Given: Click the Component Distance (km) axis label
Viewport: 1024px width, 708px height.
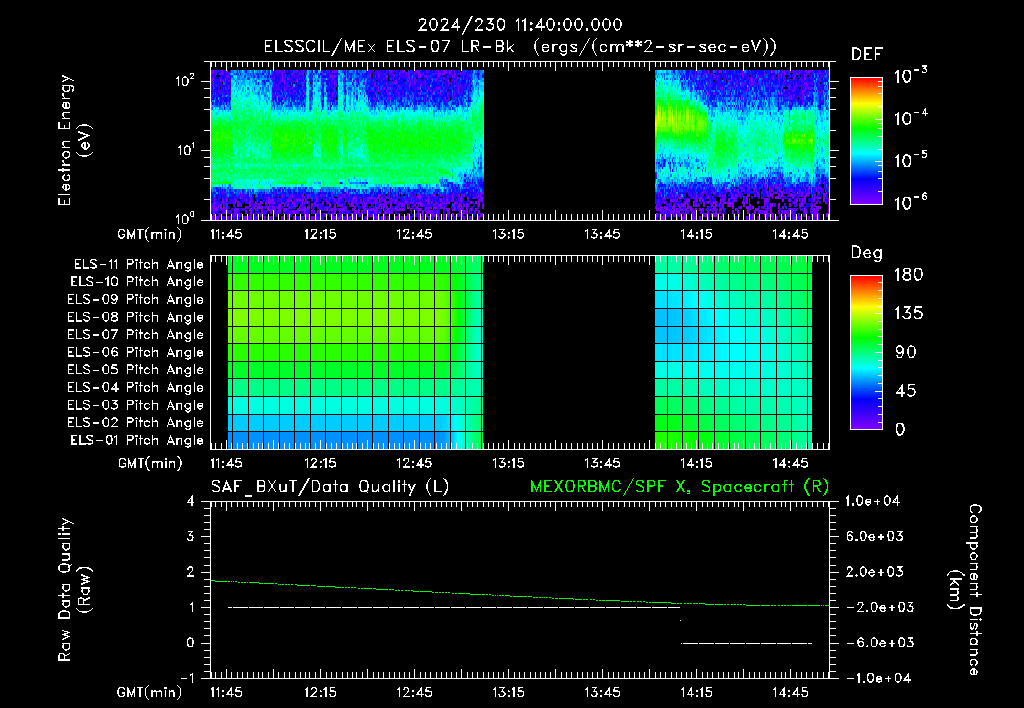Looking at the screenshot, I should pos(965,590).
